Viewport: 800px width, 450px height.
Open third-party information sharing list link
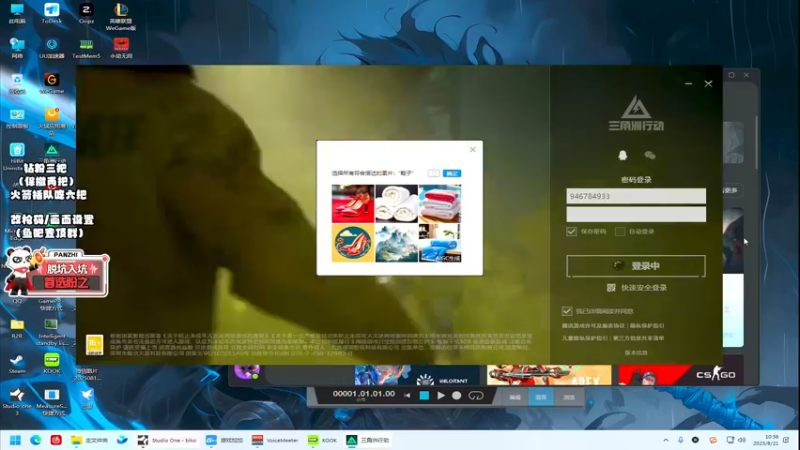639,338
